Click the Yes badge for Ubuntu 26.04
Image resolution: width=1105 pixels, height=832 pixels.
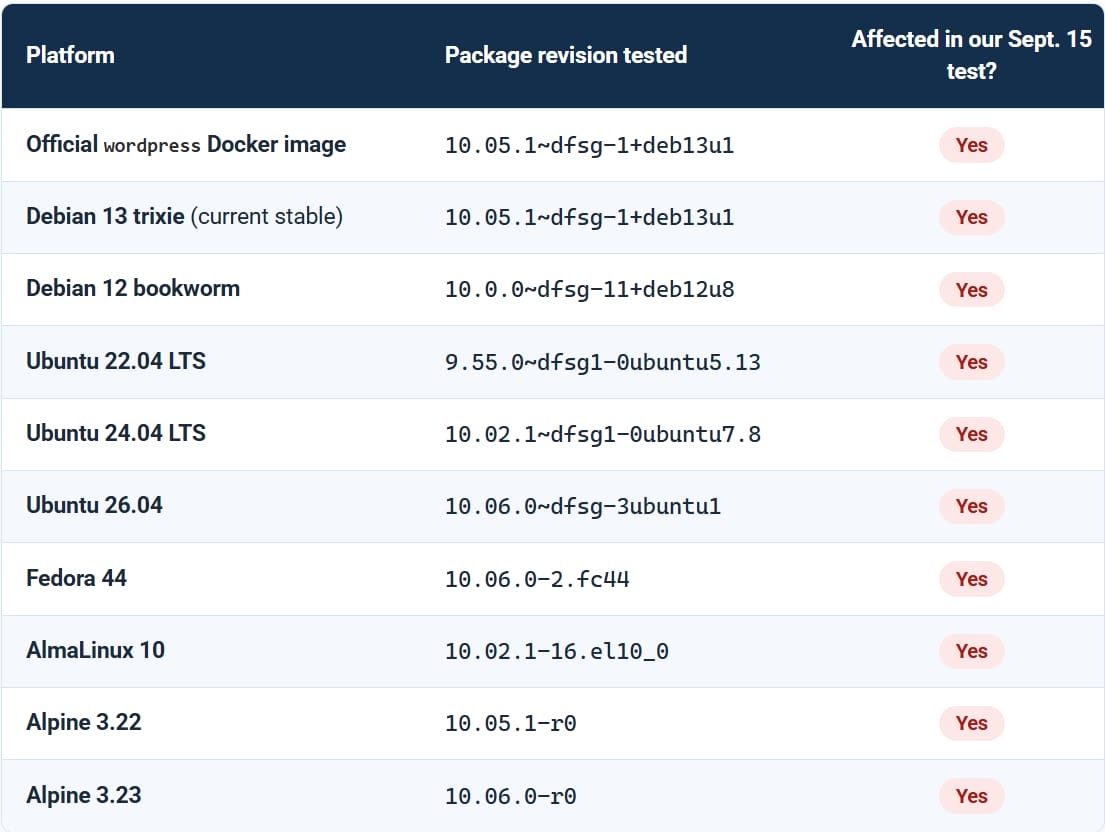point(971,507)
